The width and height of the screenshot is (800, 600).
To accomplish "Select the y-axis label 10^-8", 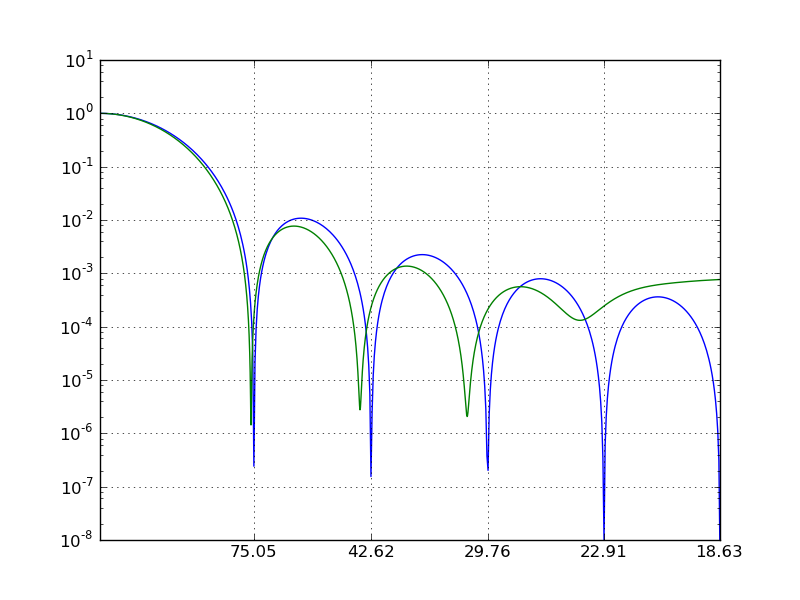I will pos(77,540).
